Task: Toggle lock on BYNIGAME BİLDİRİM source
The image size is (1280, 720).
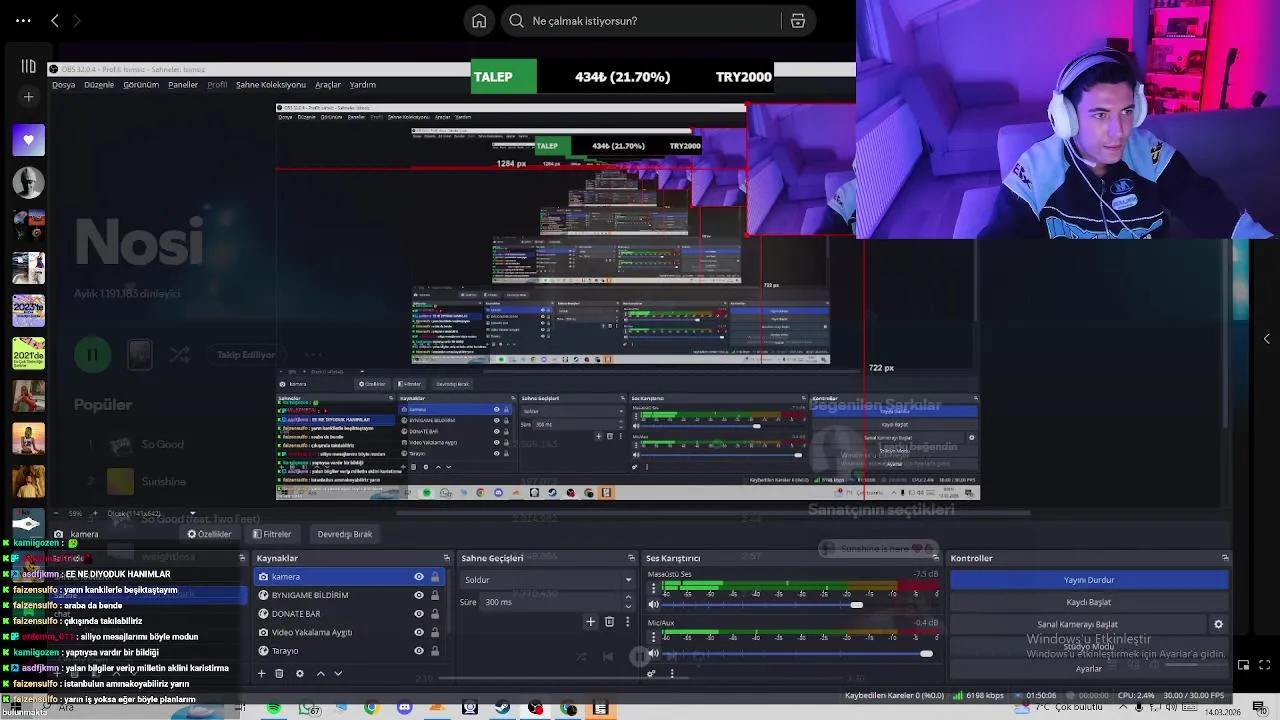Action: [x=435, y=595]
